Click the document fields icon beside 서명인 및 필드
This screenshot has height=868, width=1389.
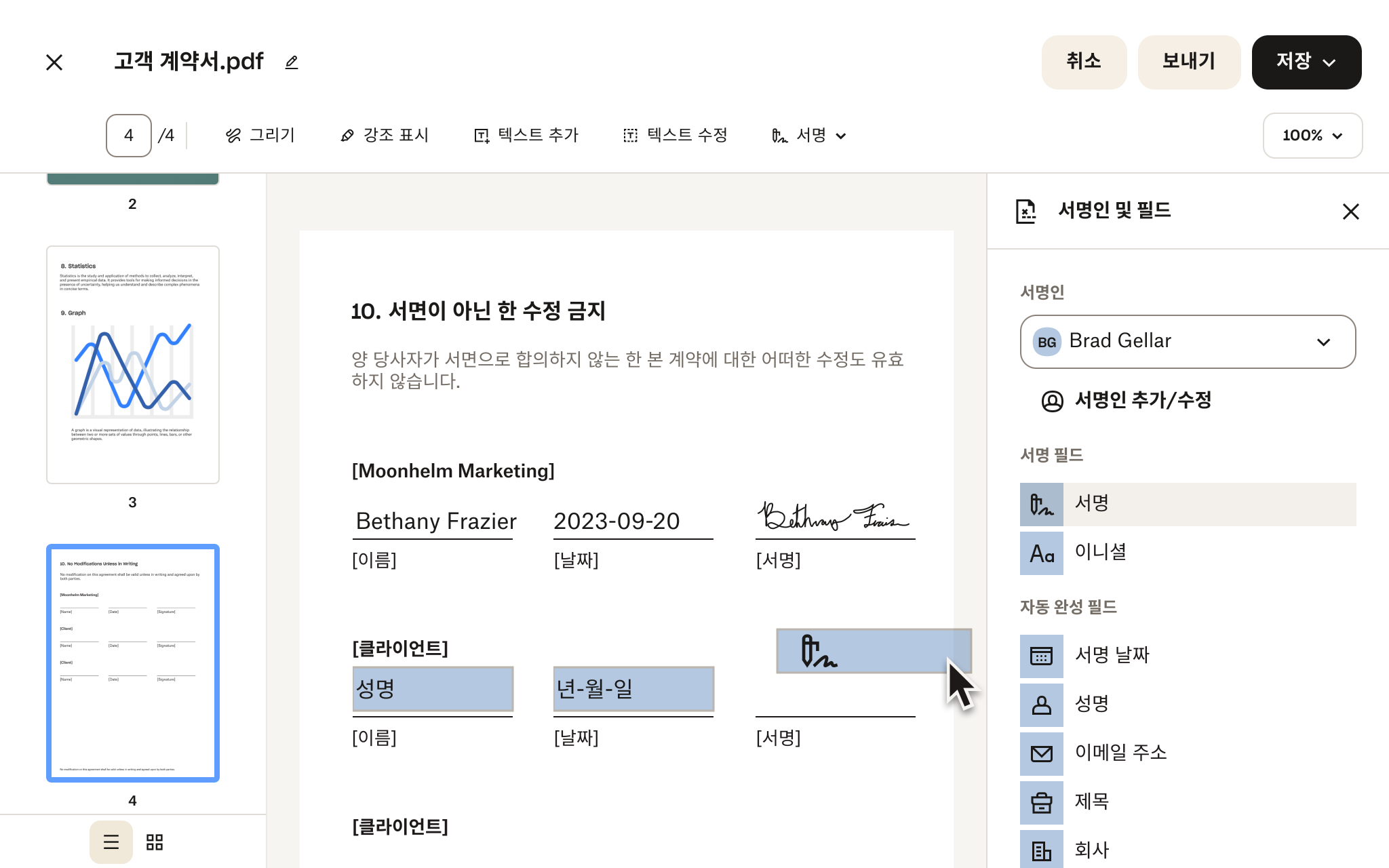(1025, 212)
